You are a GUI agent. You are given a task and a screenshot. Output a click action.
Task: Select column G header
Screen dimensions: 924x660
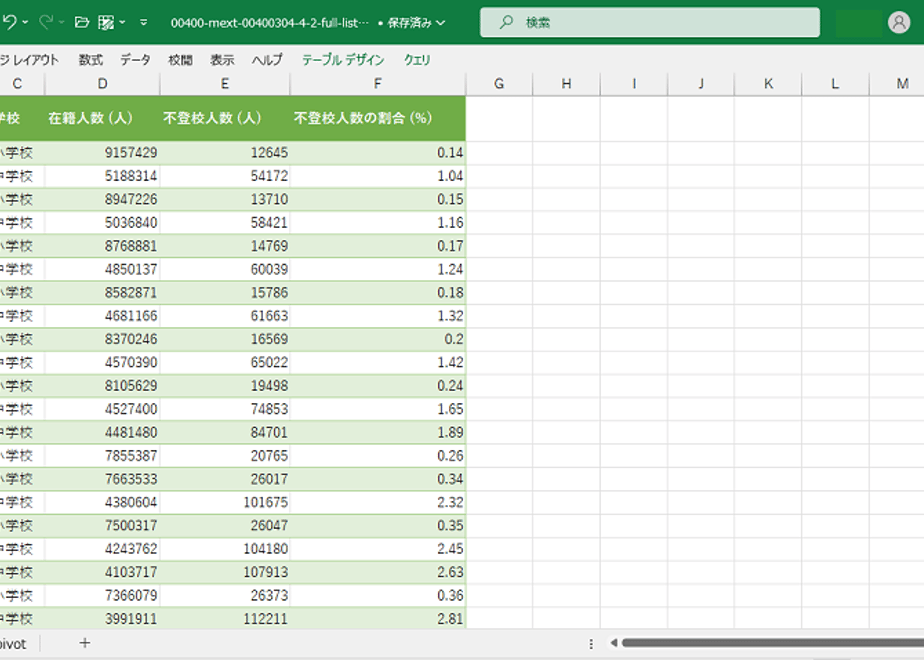tap(499, 84)
